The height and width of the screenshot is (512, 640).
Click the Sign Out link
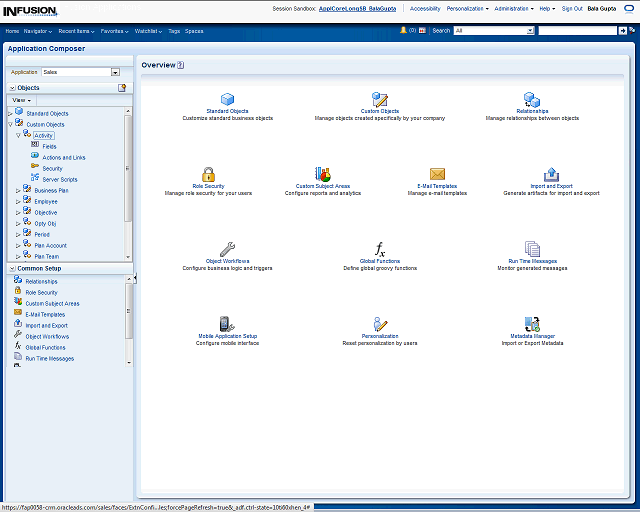coord(572,8)
